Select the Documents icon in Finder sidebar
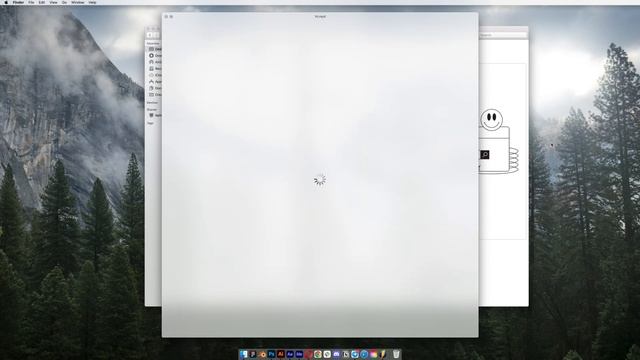The height and width of the screenshot is (360, 640). point(151,88)
